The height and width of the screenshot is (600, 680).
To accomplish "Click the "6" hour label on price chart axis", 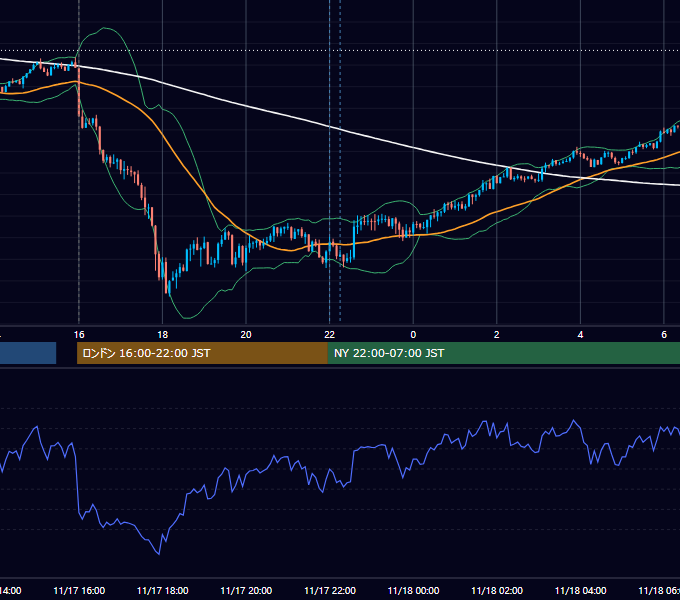I will (664, 335).
